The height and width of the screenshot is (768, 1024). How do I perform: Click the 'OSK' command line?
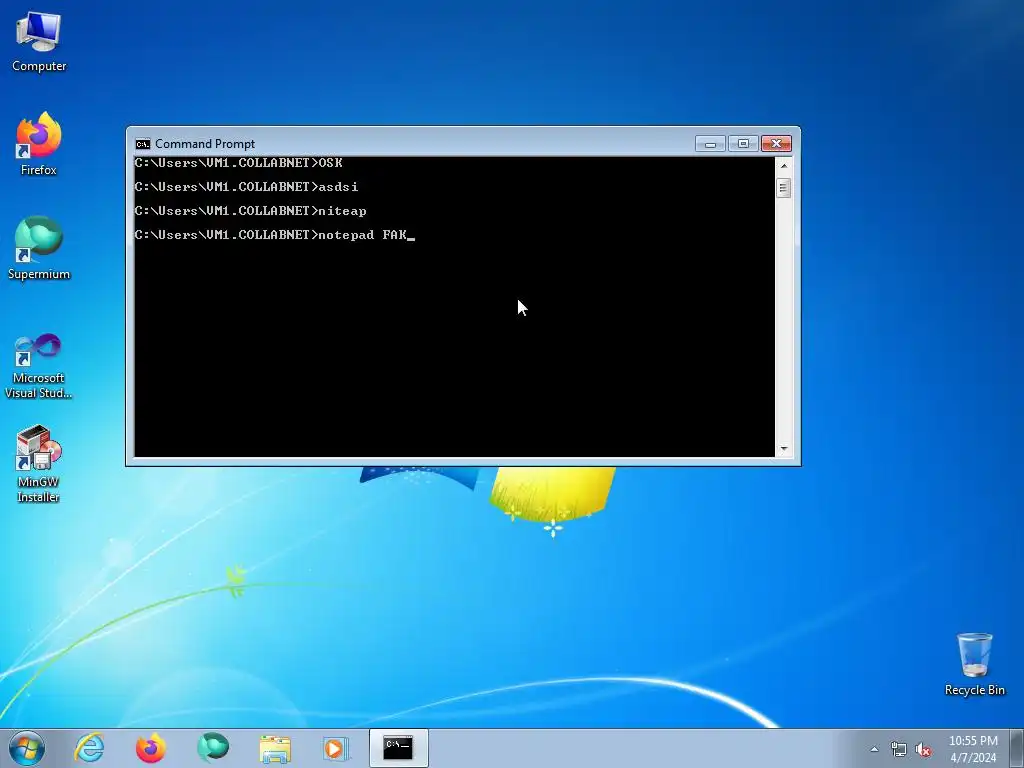pos(238,163)
